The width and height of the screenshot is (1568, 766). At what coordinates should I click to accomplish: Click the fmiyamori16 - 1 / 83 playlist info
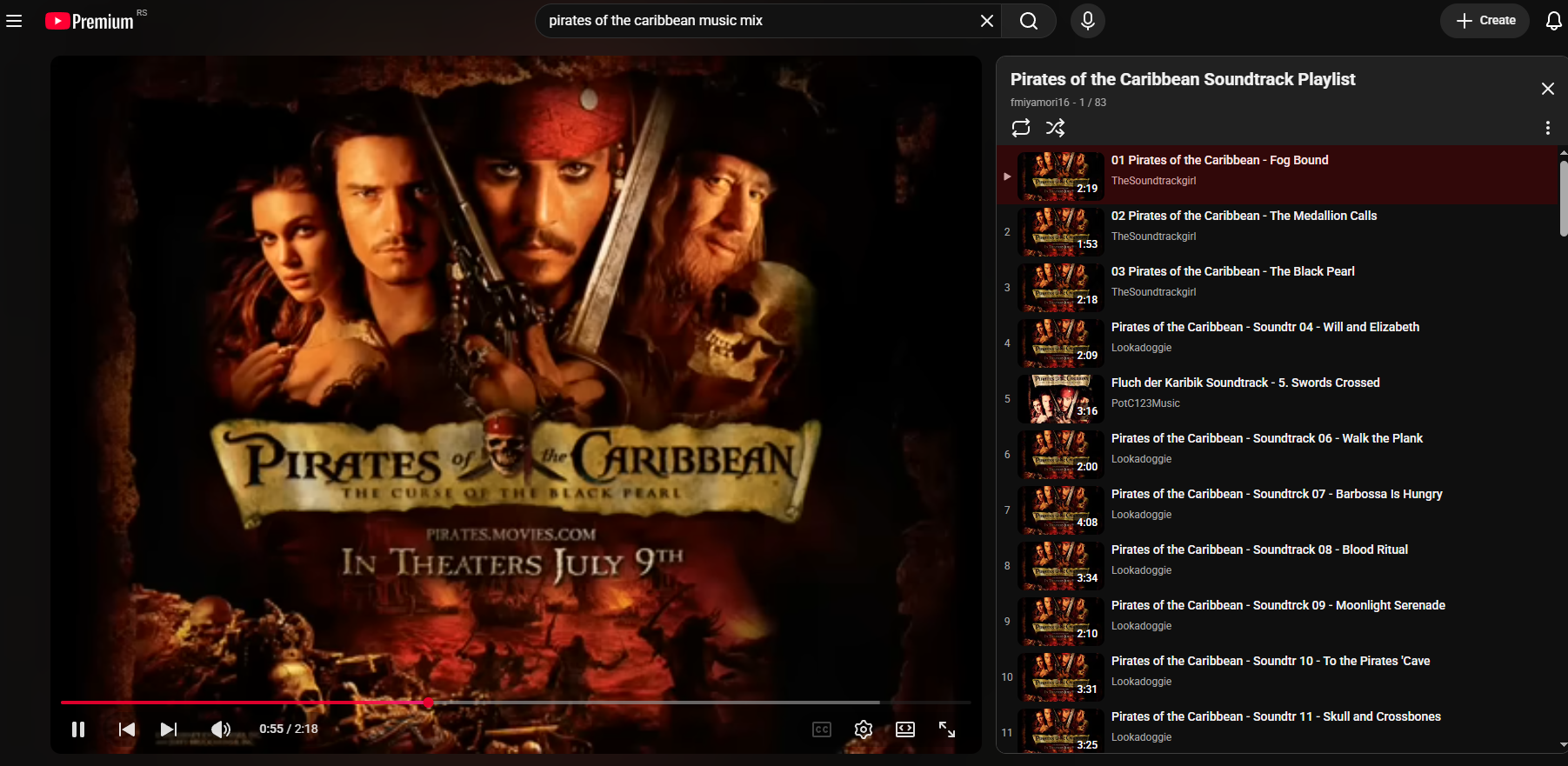coord(1058,103)
